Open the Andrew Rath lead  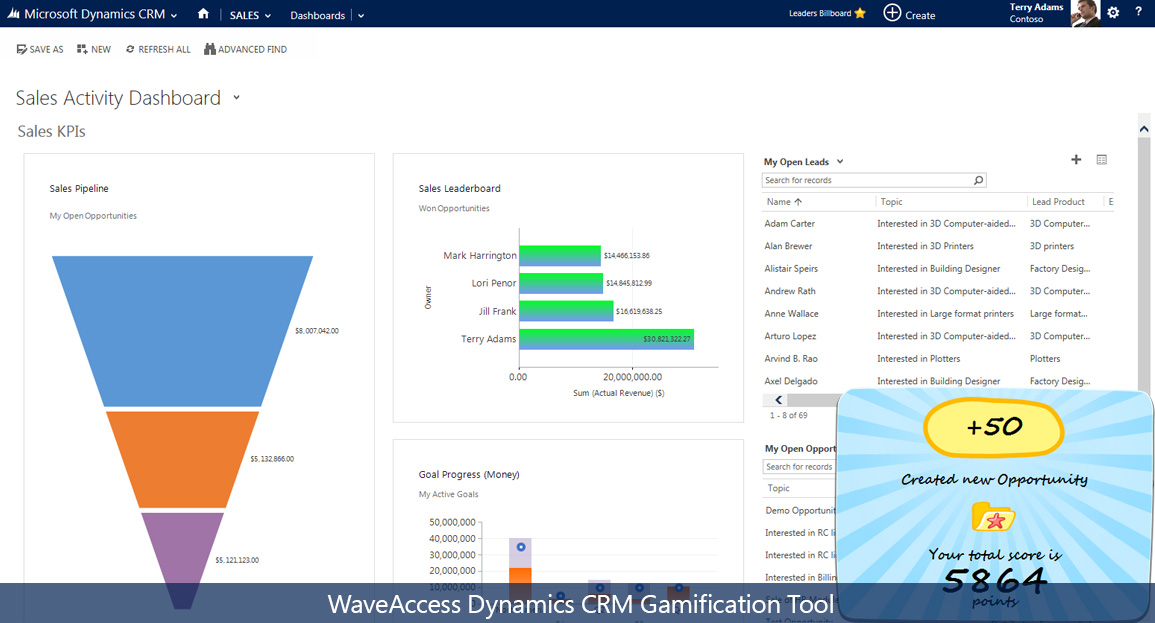point(790,291)
